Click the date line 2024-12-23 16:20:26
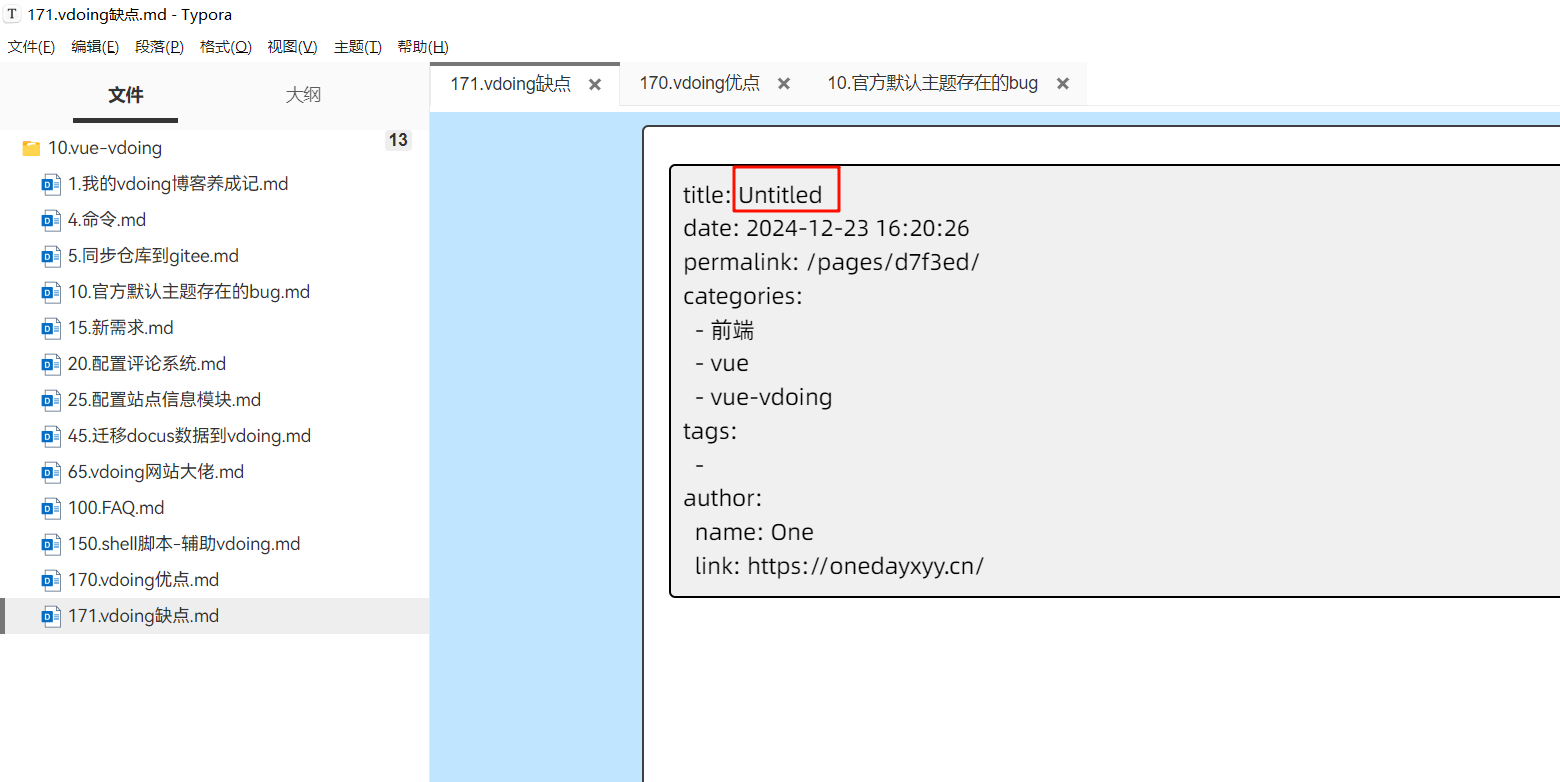 (826, 228)
